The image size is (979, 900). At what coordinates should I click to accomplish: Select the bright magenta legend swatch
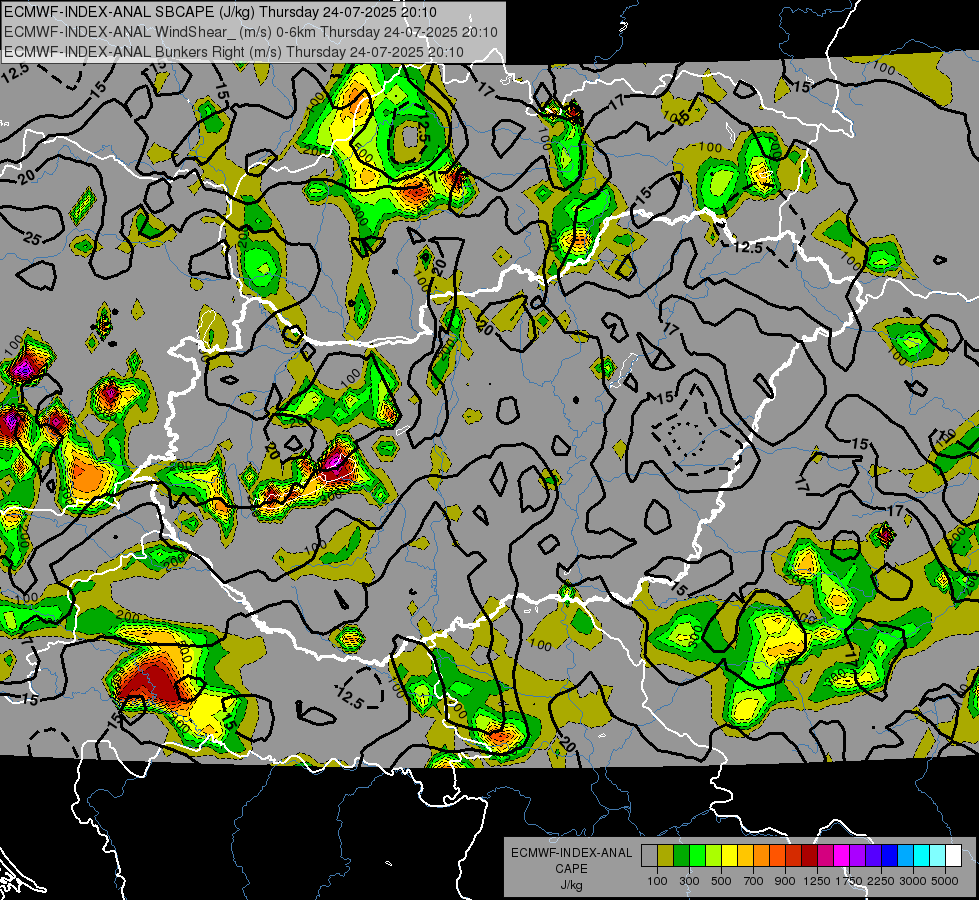click(842, 856)
